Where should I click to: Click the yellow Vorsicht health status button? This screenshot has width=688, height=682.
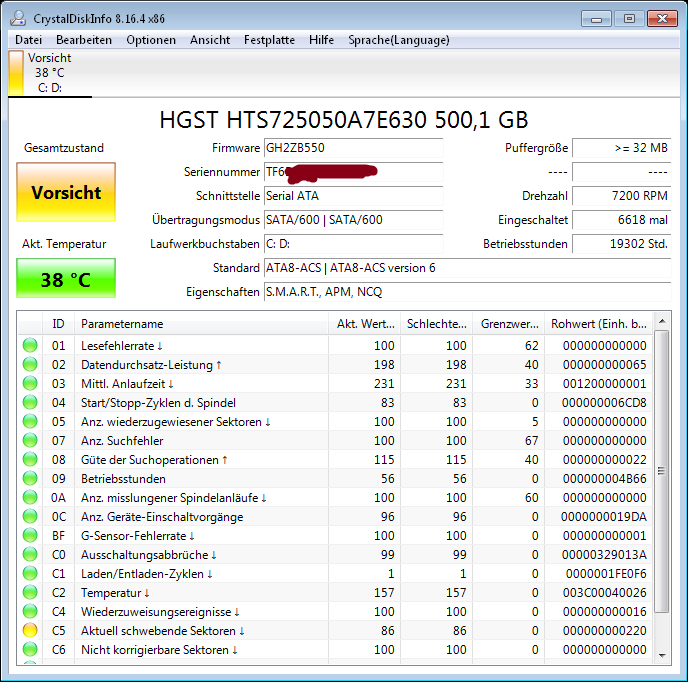66,192
